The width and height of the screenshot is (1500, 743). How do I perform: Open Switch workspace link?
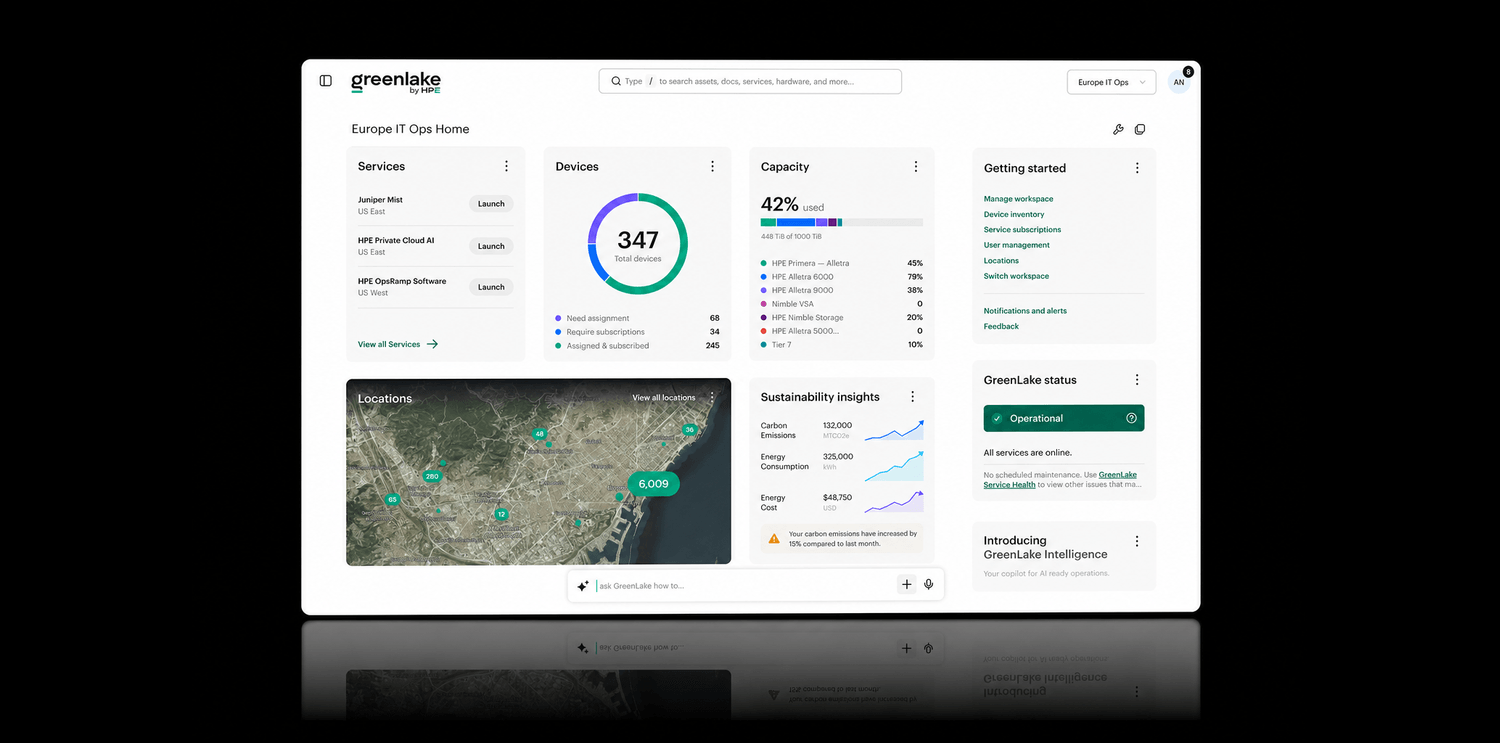1016,276
